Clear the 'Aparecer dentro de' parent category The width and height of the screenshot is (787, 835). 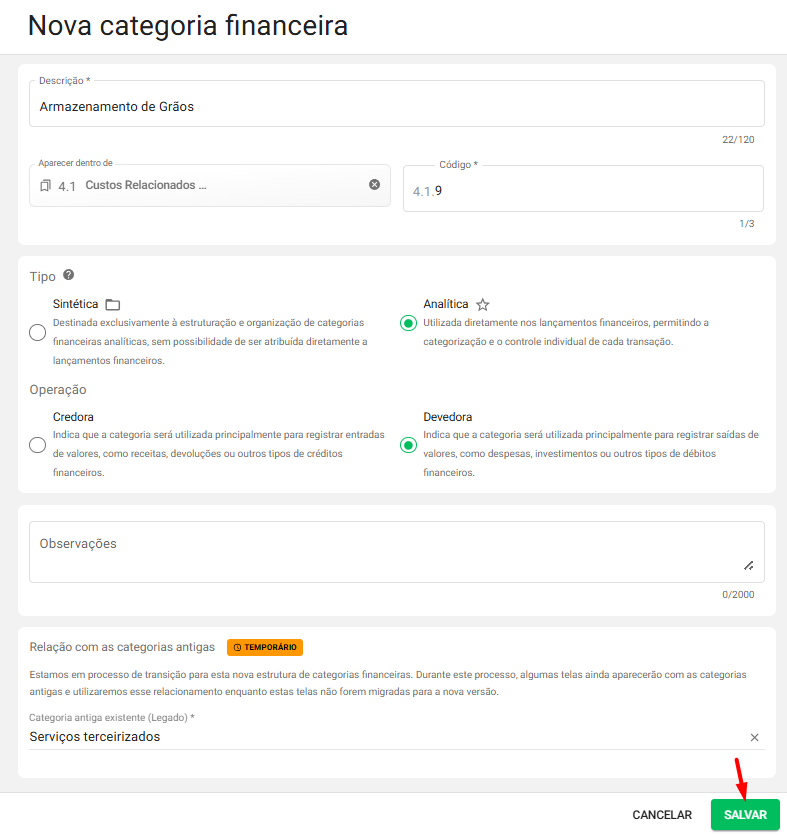click(x=374, y=185)
